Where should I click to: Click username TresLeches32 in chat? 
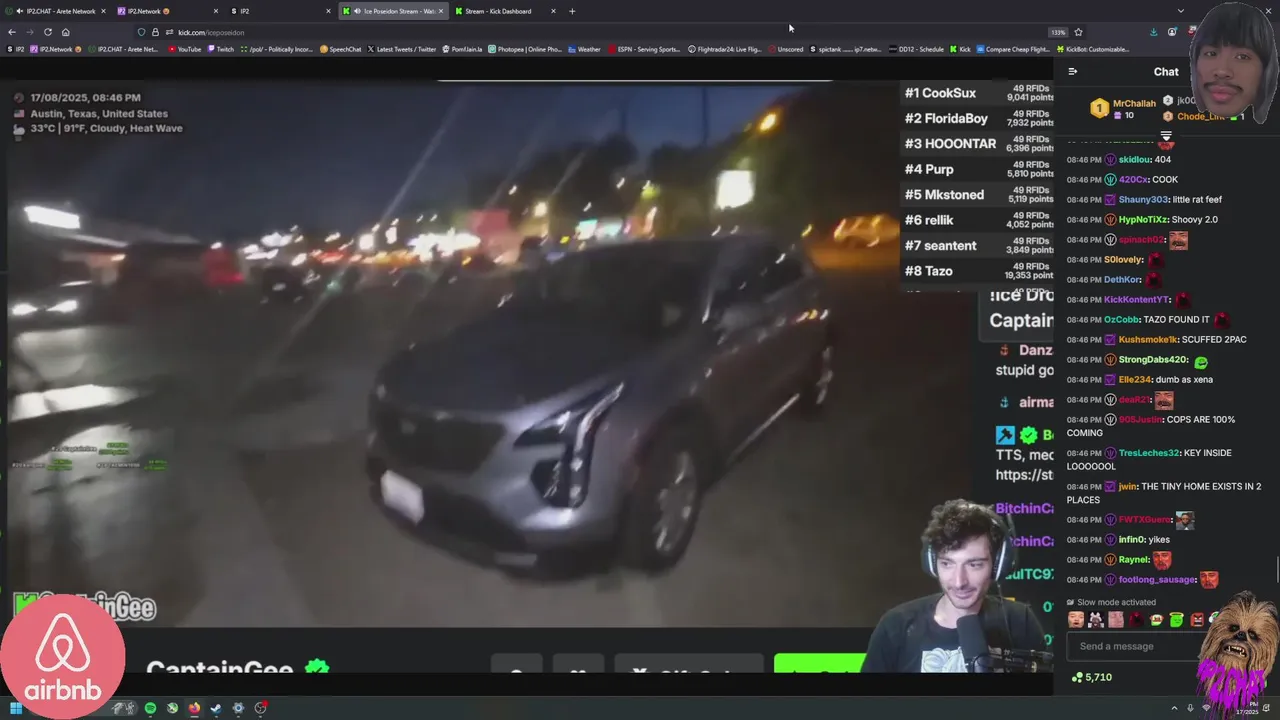[x=1149, y=453]
